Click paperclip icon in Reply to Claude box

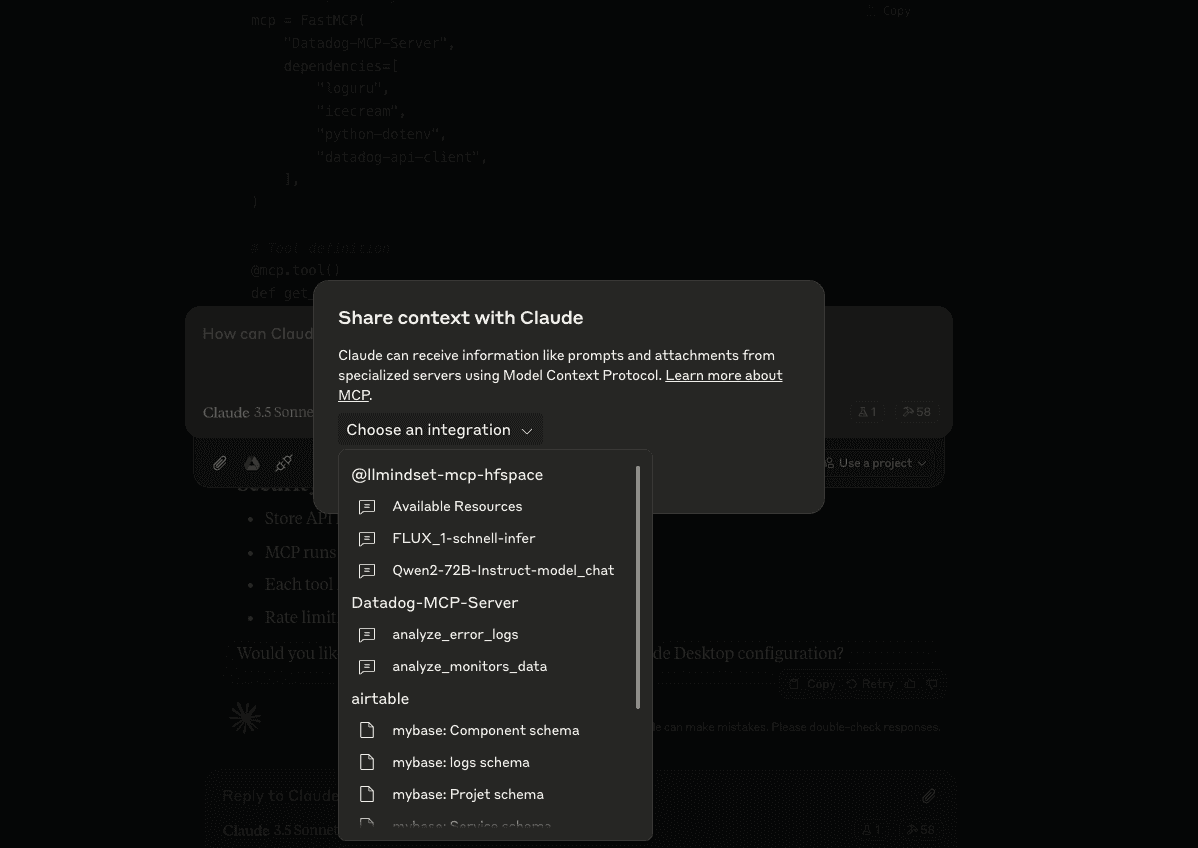coord(928,796)
